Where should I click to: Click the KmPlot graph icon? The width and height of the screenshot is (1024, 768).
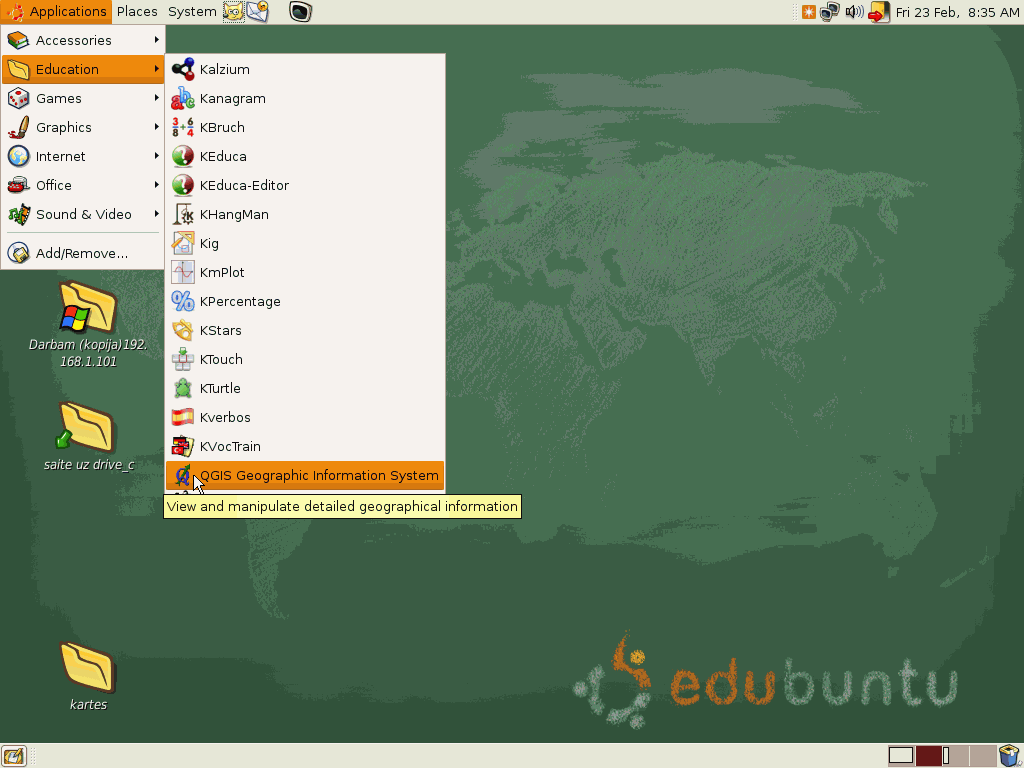183,272
